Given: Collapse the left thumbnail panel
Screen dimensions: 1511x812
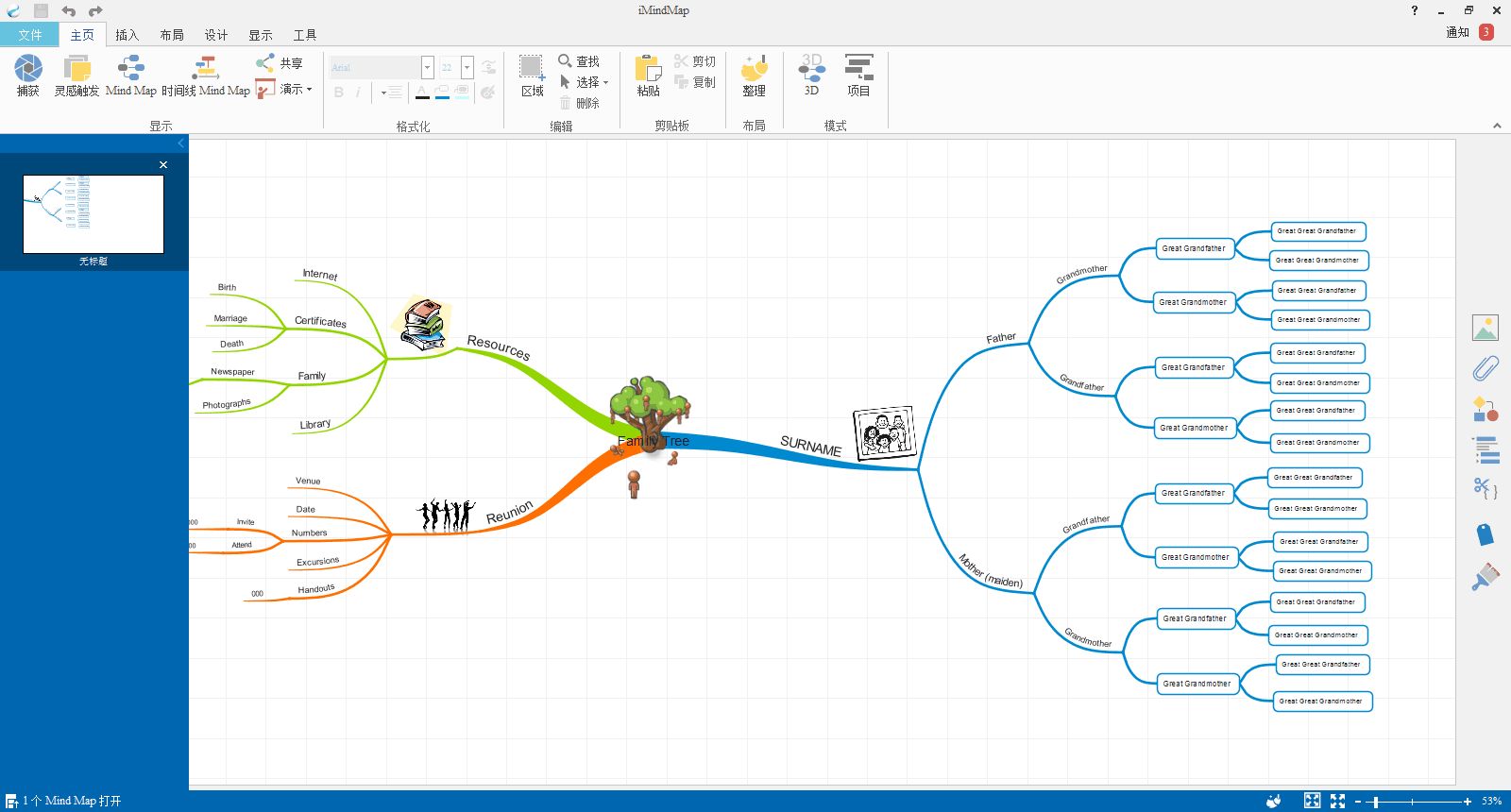Looking at the screenshot, I should click(181, 144).
